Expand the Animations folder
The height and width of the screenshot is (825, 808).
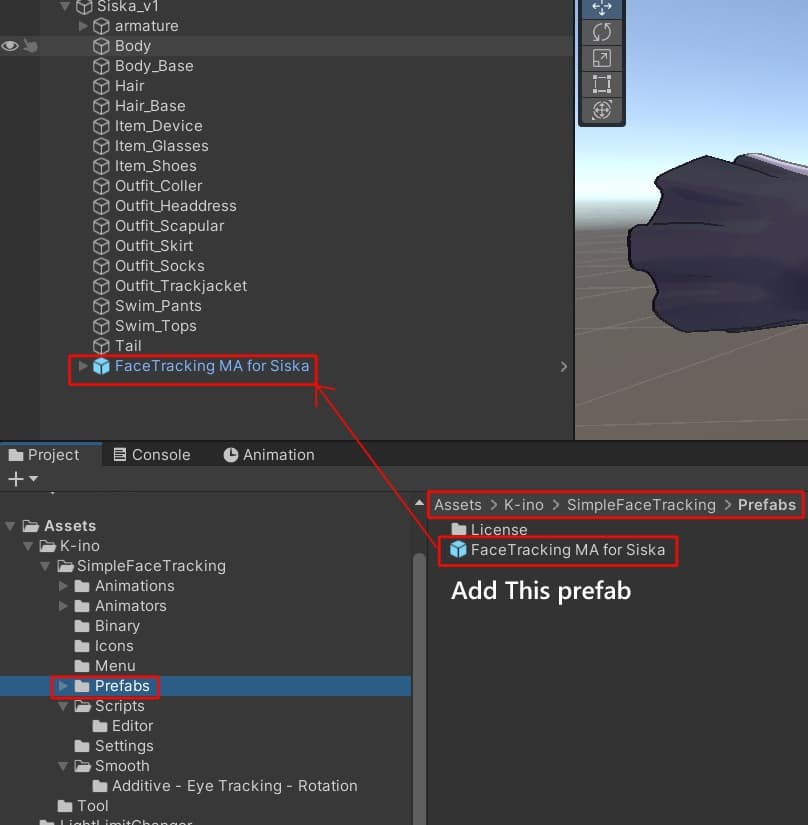[64, 586]
